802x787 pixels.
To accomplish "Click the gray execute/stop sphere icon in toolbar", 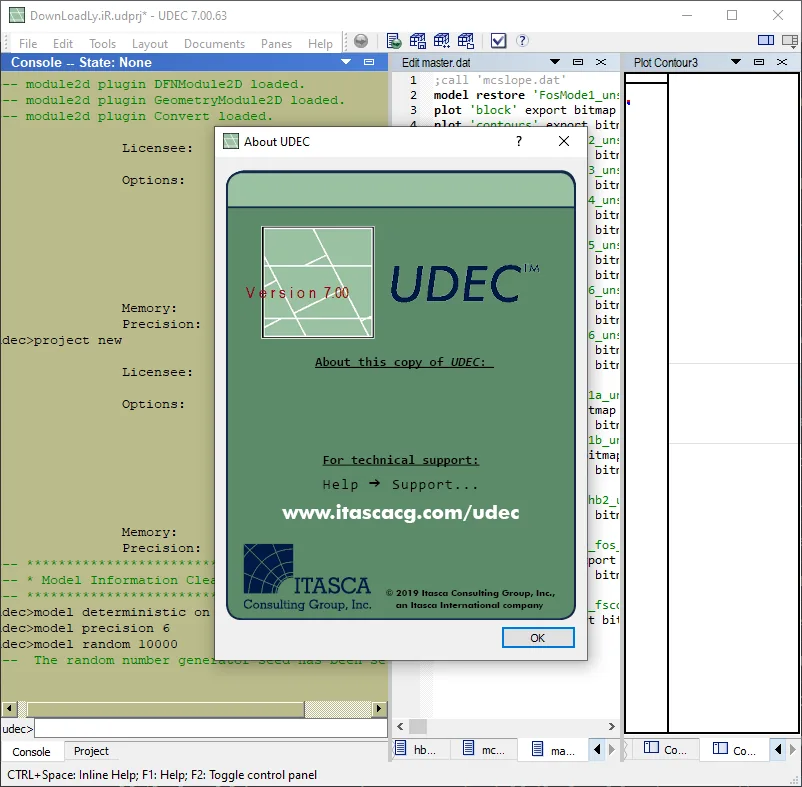I will coord(361,41).
